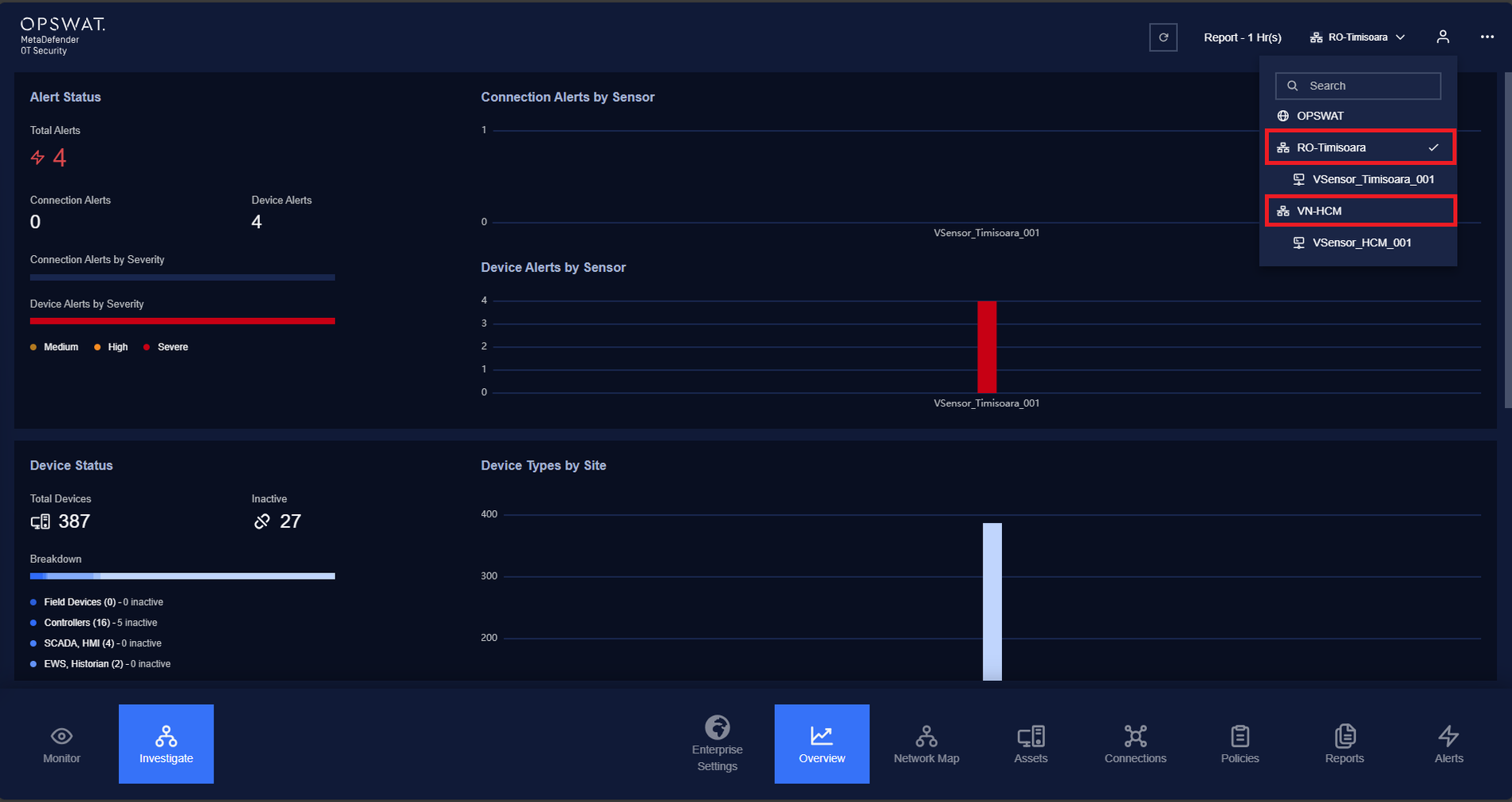Click the Device Types by Site heading

(x=544, y=466)
